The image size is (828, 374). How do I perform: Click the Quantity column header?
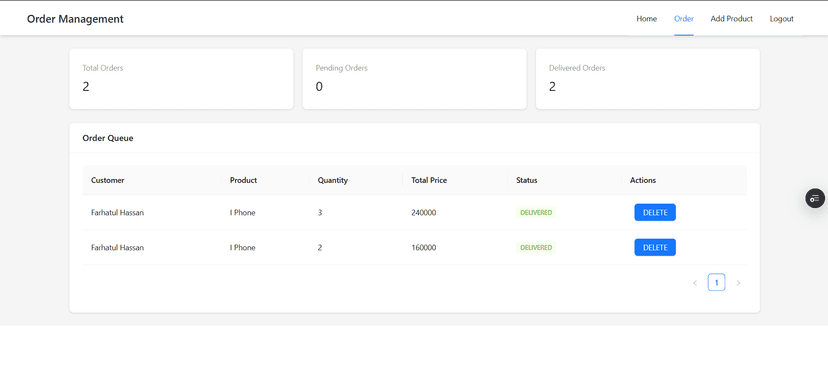(x=356, y=180)
